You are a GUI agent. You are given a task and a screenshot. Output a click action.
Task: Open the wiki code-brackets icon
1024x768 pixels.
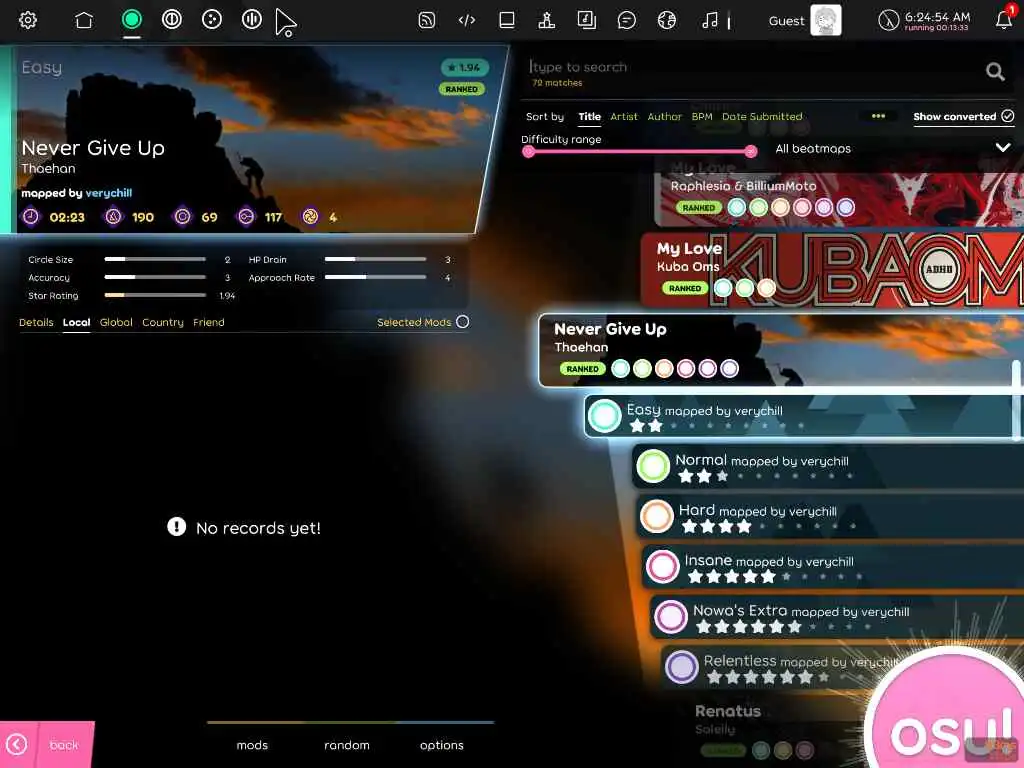(467, 20)
